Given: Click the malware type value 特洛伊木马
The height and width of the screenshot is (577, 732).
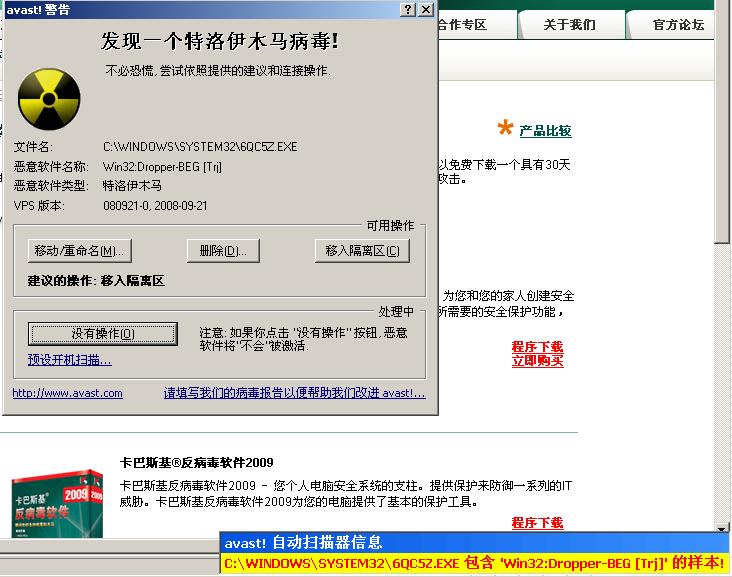Looking at the screenshot, I should pyautogui.click(x=132, y=186).
